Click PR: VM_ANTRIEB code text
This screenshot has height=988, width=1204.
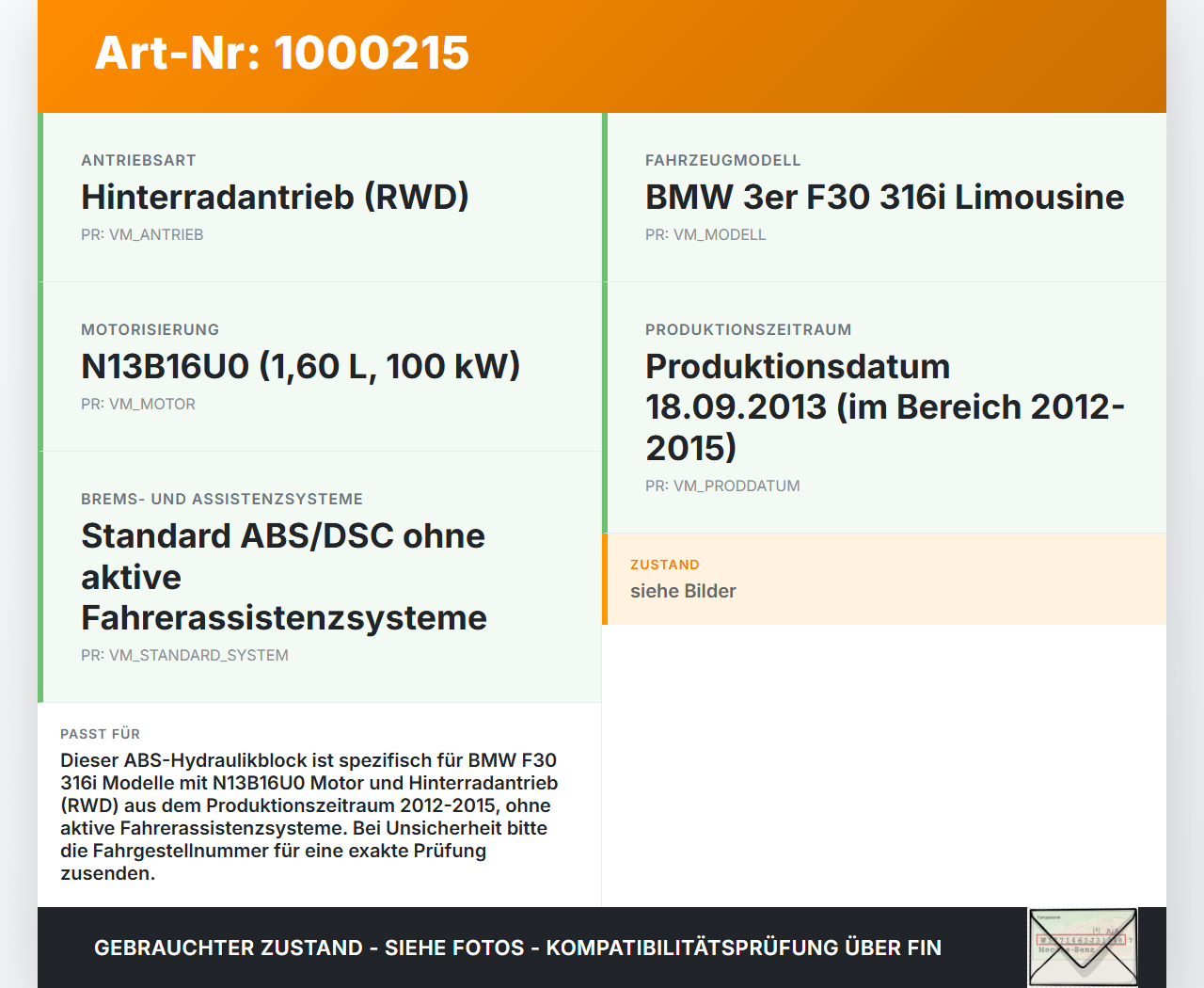[x=142, y=234]
